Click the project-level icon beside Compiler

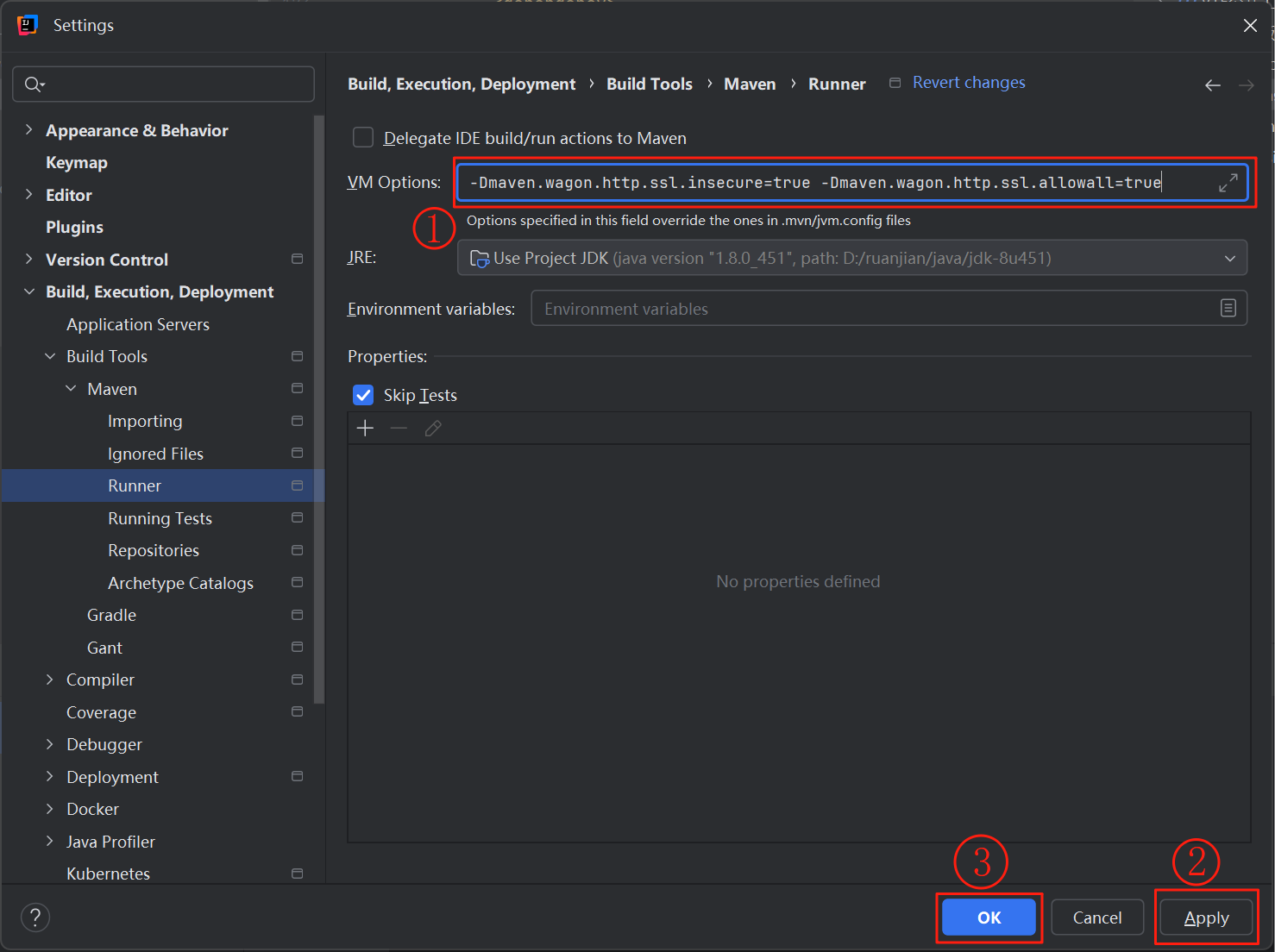point(298,680)
